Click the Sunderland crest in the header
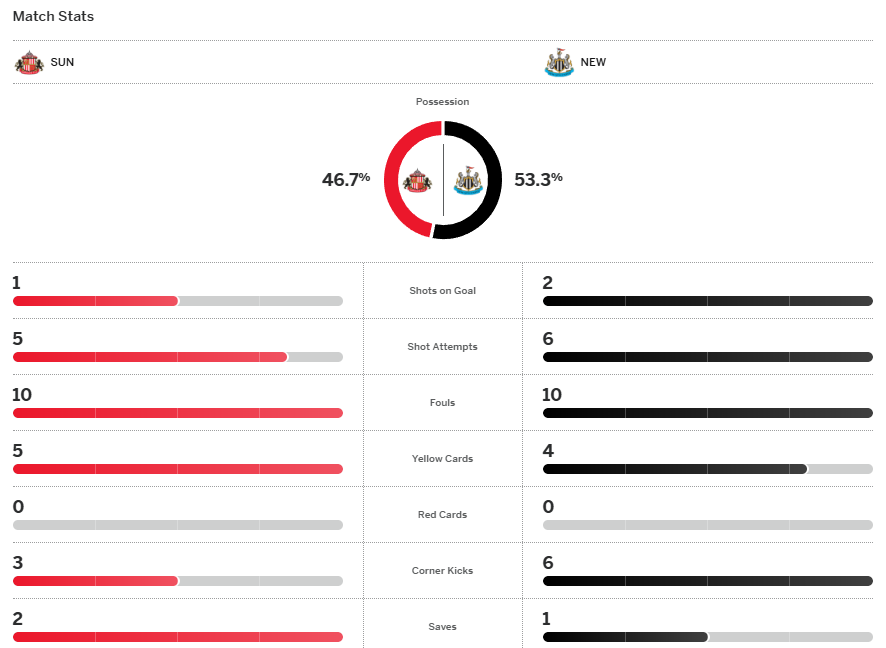 [29, 62]
